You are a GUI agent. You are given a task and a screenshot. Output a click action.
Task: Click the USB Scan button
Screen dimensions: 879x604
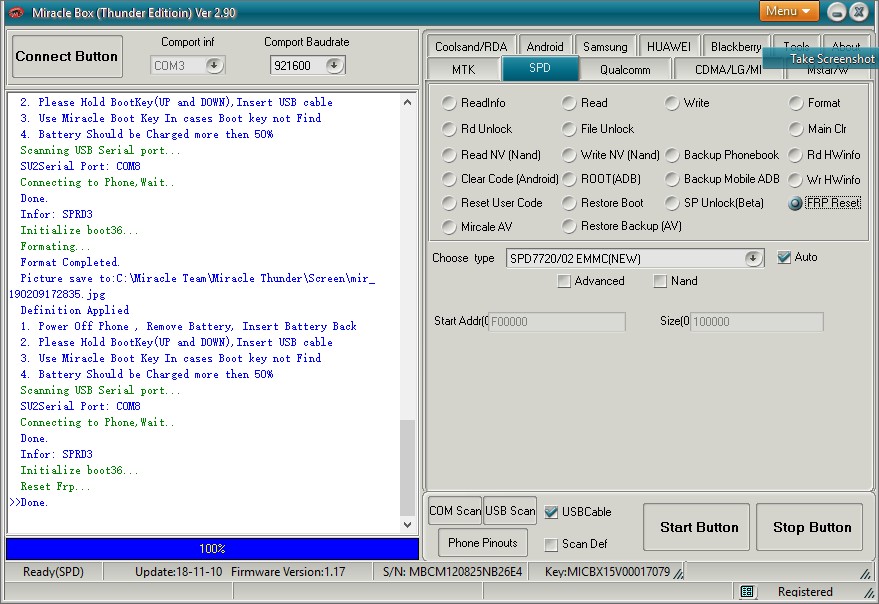pyautogui.click(x=510, y=511)
